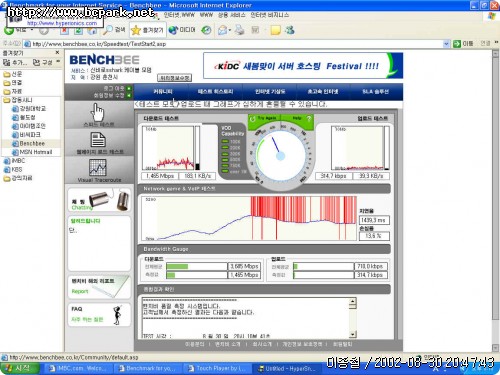Close the Favorites side panel
The height and width of the screenshot is (375, 500).
pyautogui.click(x=57, y=53)
